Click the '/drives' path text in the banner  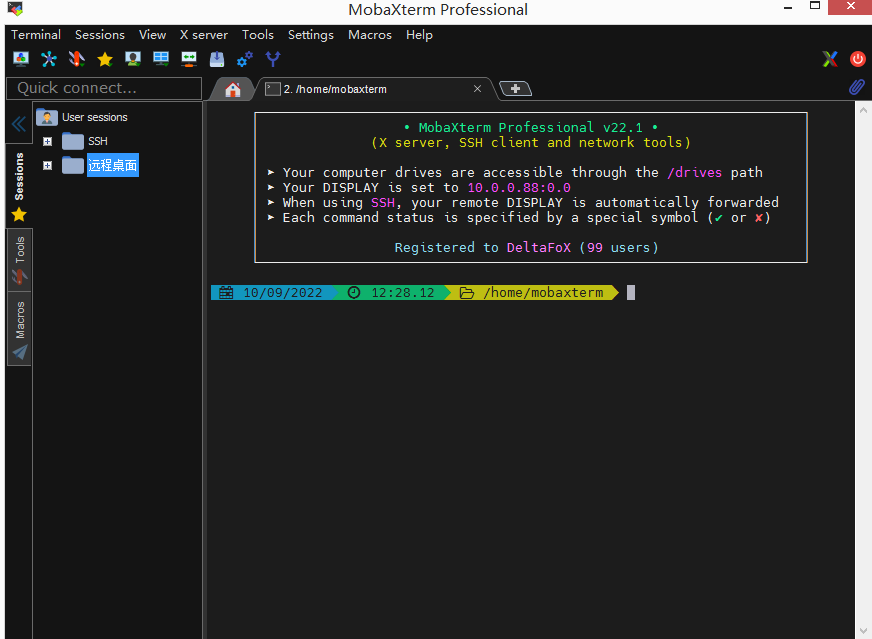[x=695, y=172]
